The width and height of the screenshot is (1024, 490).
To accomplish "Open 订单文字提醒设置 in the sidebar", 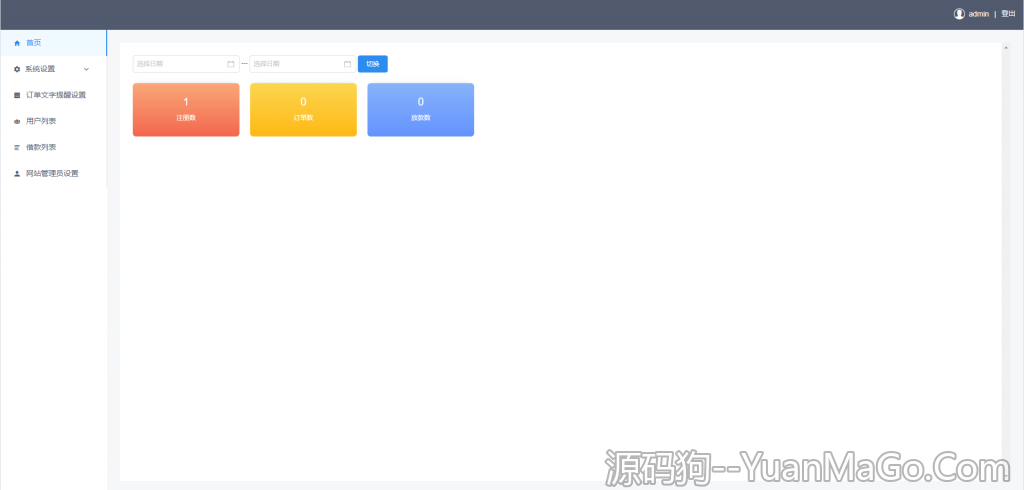I will pos(53,95).
